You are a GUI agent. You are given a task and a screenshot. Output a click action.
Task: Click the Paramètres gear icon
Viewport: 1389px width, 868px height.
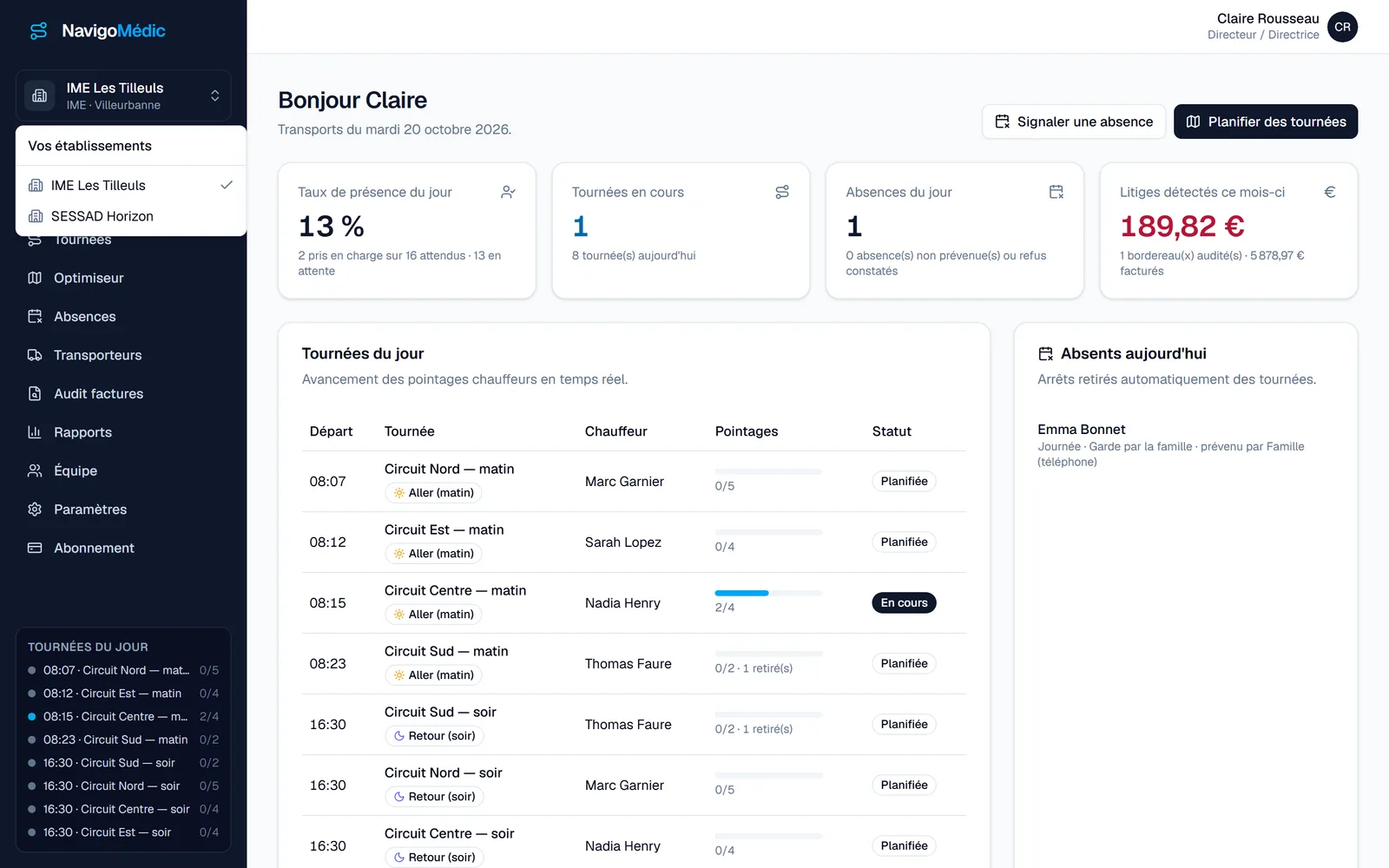pos(35,510)
